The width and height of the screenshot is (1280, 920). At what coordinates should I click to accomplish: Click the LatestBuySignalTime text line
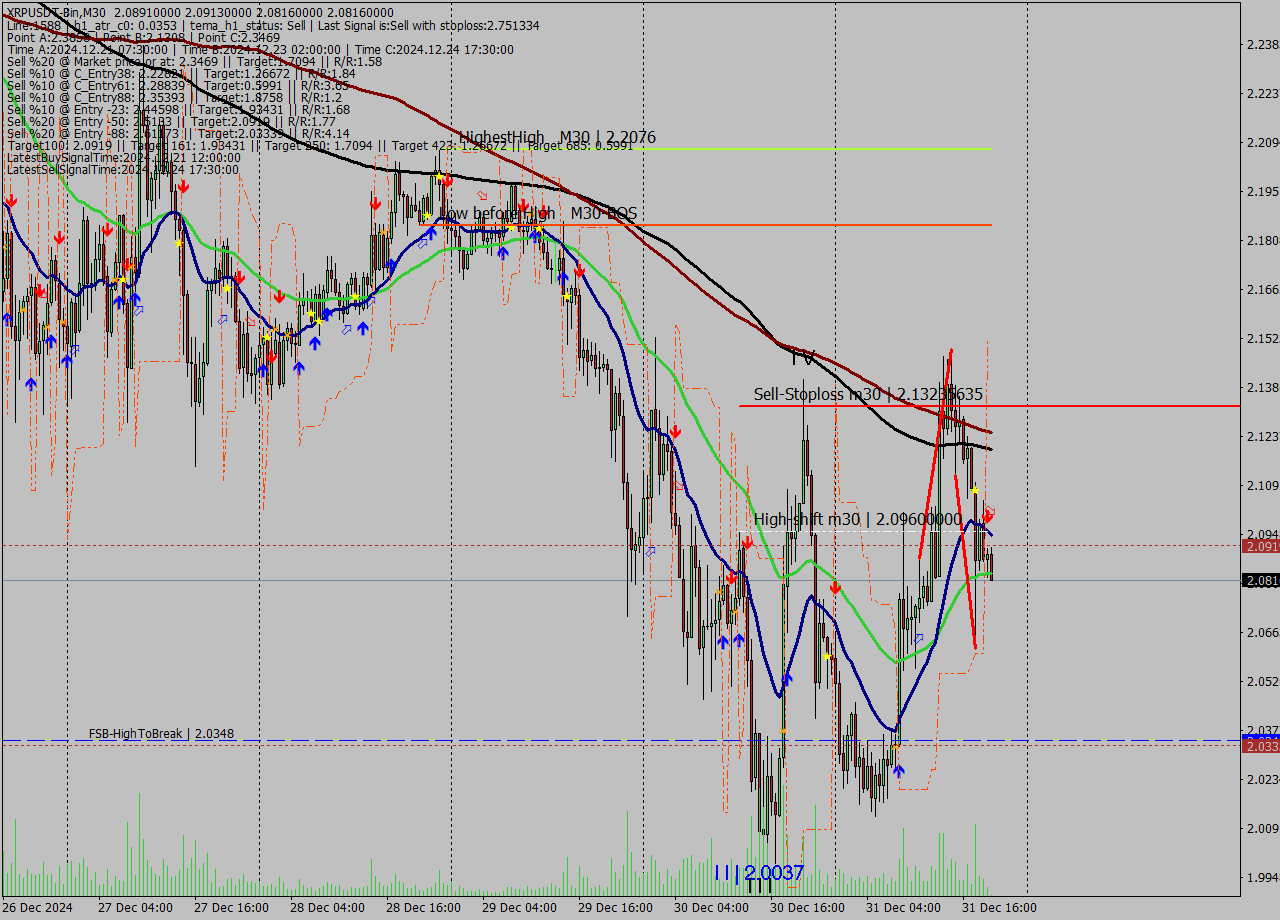124,157
